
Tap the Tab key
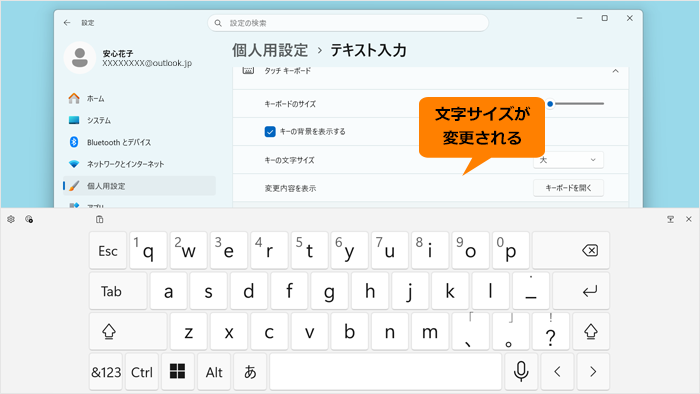[118, 291]
